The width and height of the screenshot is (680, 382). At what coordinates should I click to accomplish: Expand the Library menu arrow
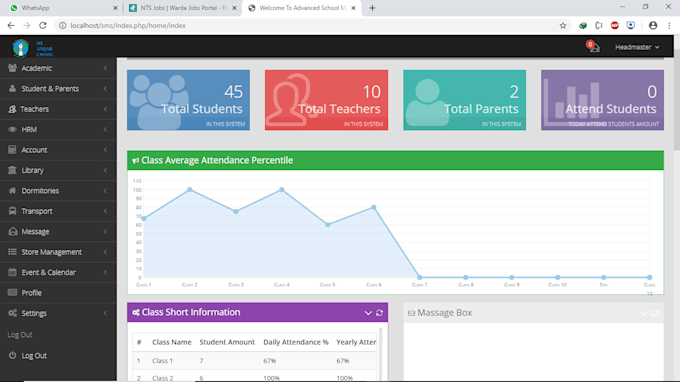pyautogui.click(x=105, y=170)
